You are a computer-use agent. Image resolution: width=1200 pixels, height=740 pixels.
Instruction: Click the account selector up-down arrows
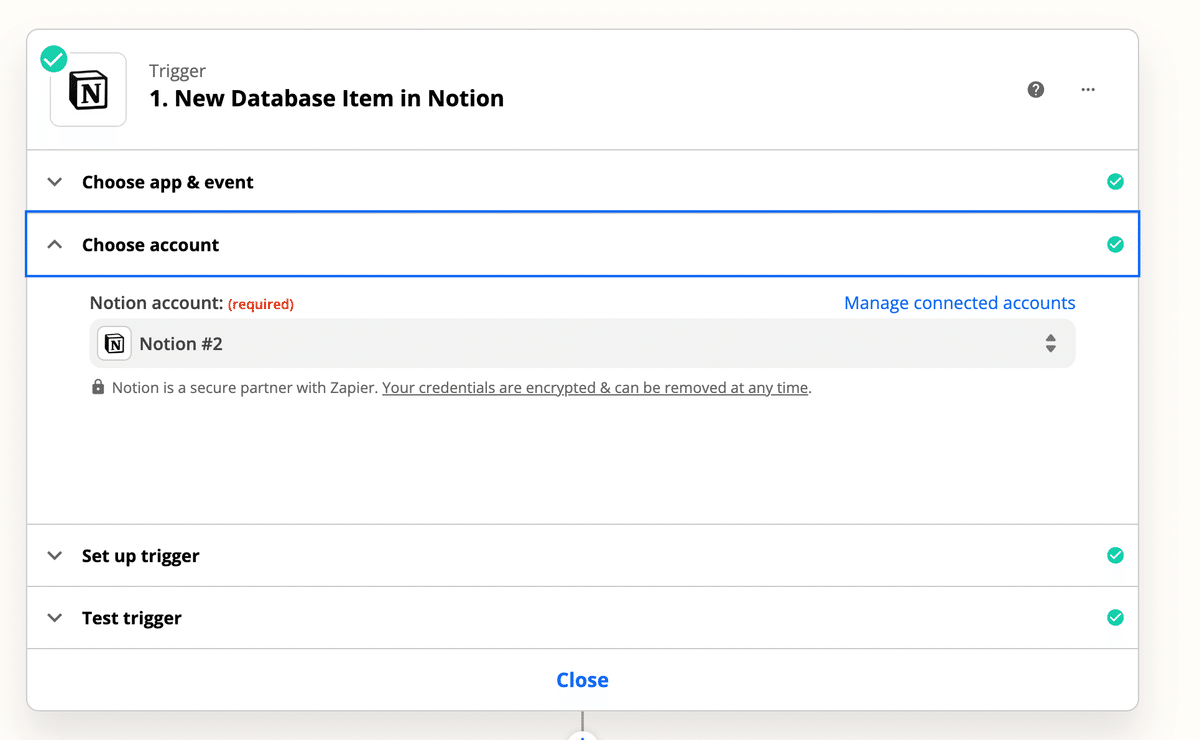pyautogui.click(x=1051, y=344)
